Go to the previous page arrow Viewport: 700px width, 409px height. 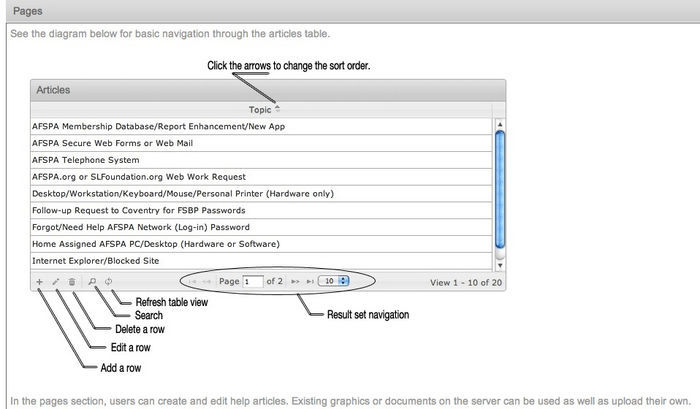coord(207,282)
